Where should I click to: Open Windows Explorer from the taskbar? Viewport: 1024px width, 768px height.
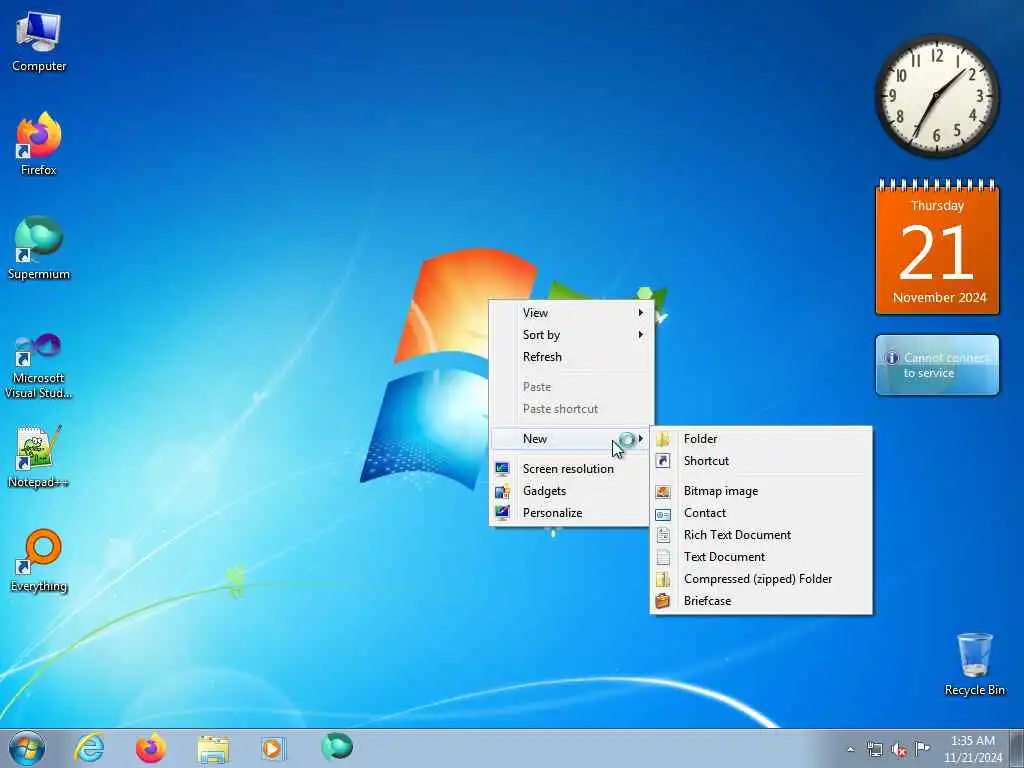pos(213,749)
